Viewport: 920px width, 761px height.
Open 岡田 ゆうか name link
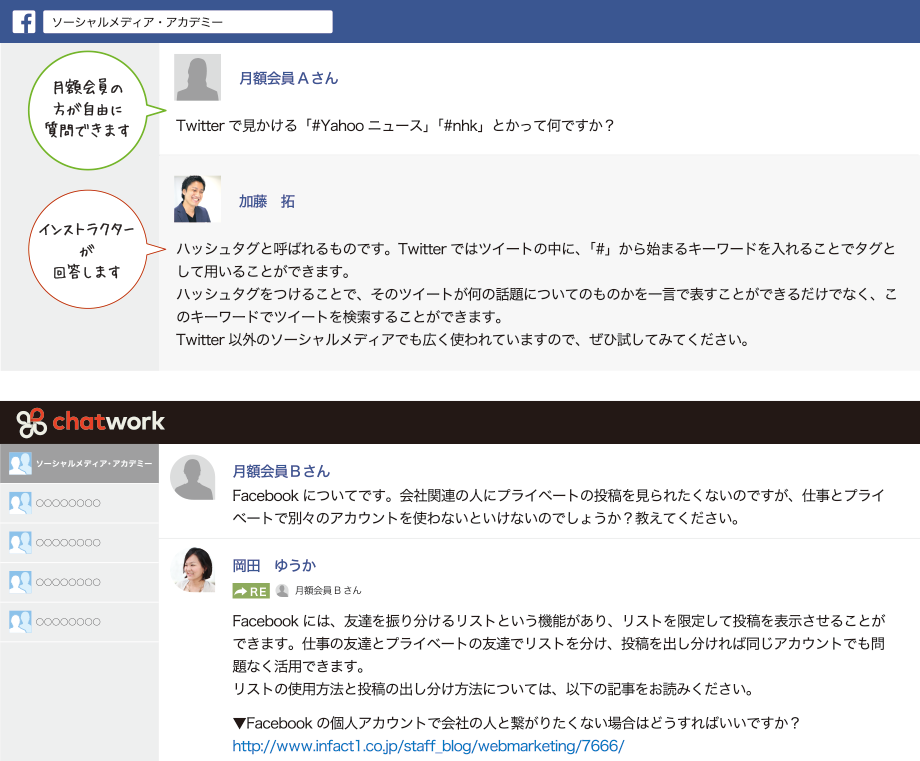pos(275,566)
